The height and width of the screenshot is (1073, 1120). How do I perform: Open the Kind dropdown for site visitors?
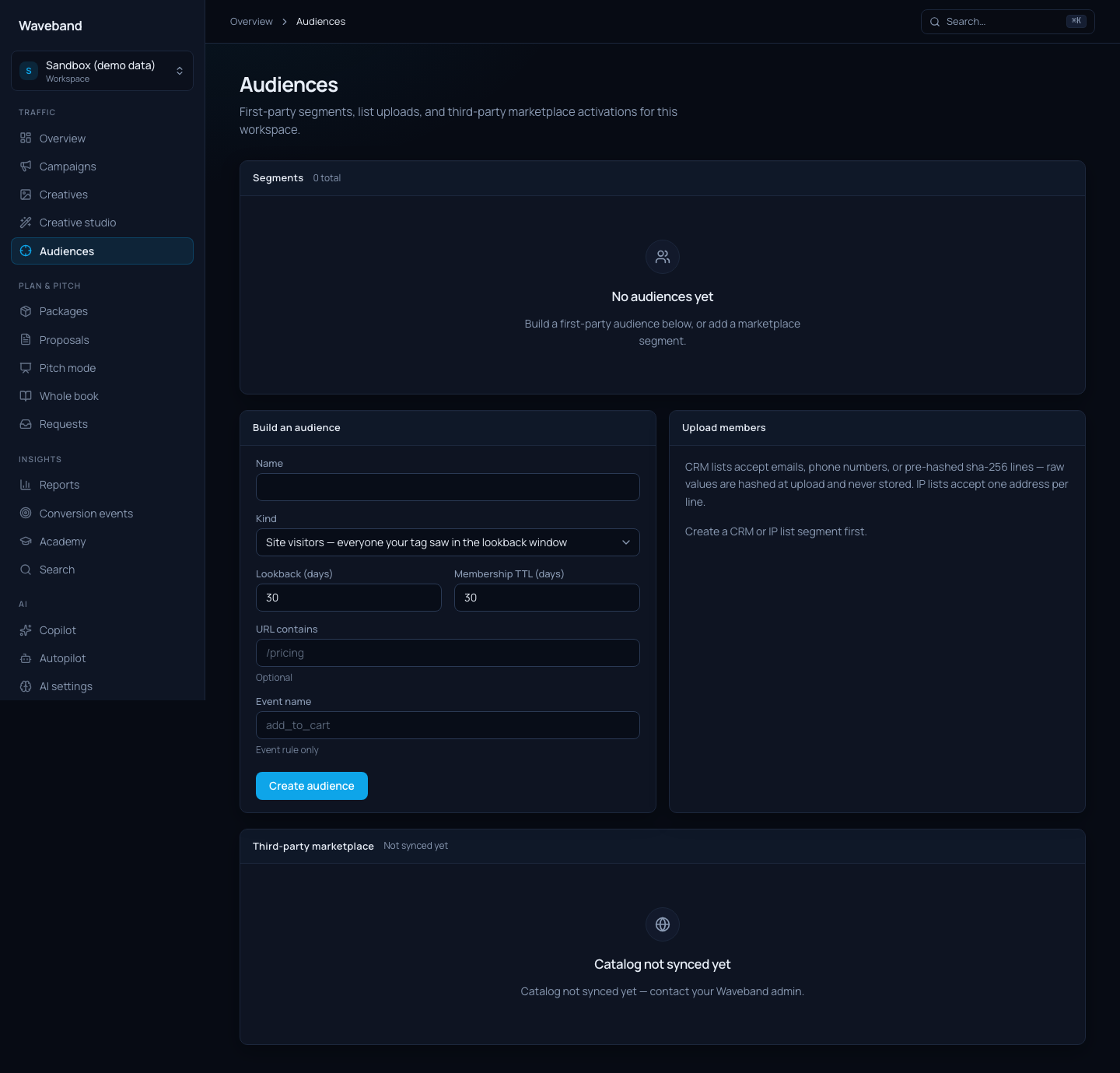[448, 542]
